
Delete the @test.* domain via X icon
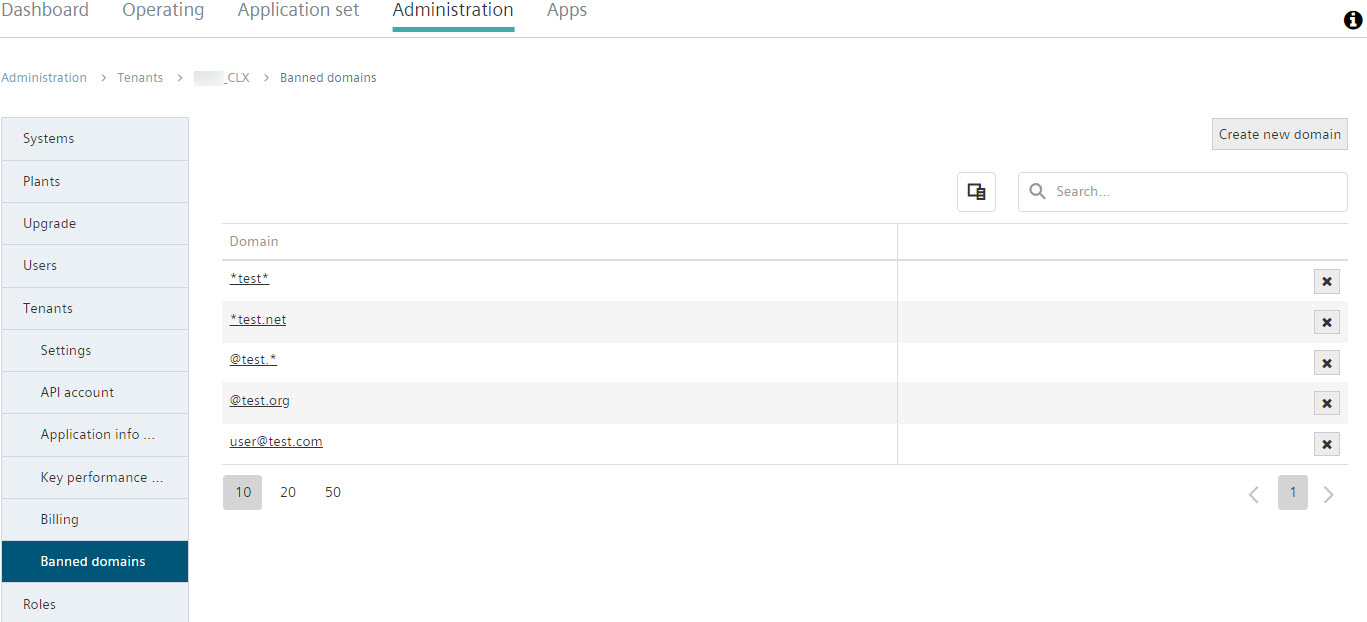pyautogui.click(x=1326, y=363)
